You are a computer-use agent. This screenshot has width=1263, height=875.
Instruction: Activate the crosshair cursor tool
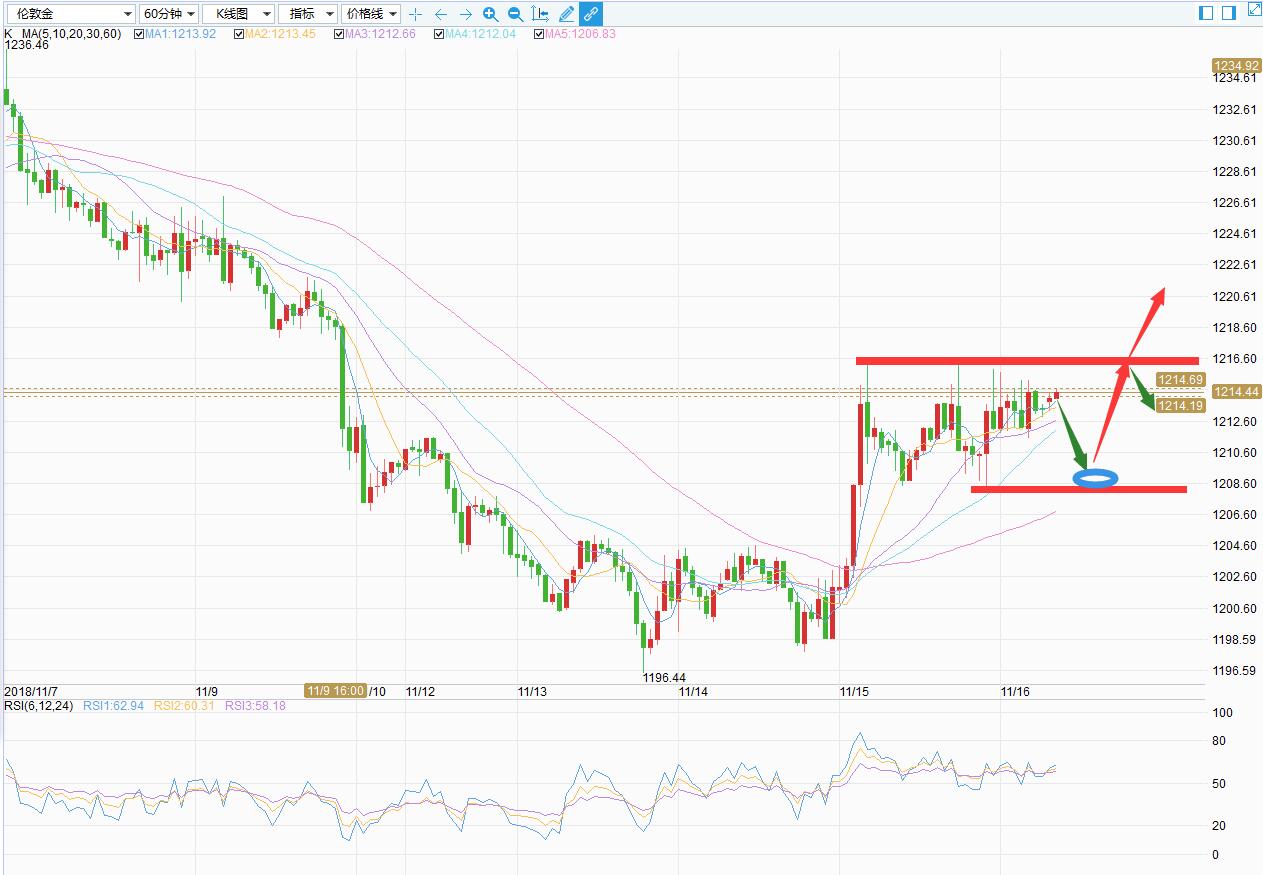point(416,14)
